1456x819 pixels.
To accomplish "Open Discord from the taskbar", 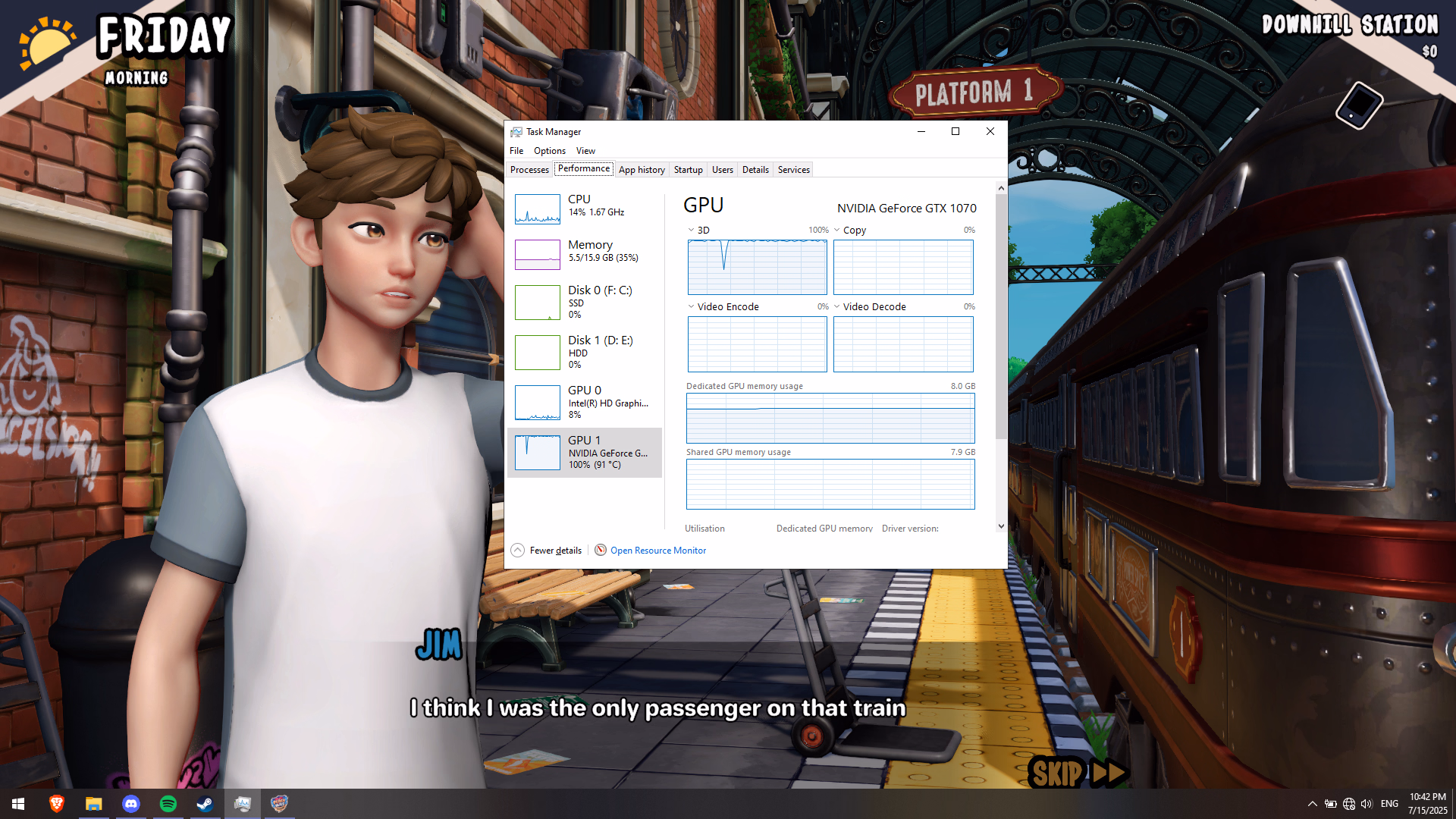I will [131, 804].
